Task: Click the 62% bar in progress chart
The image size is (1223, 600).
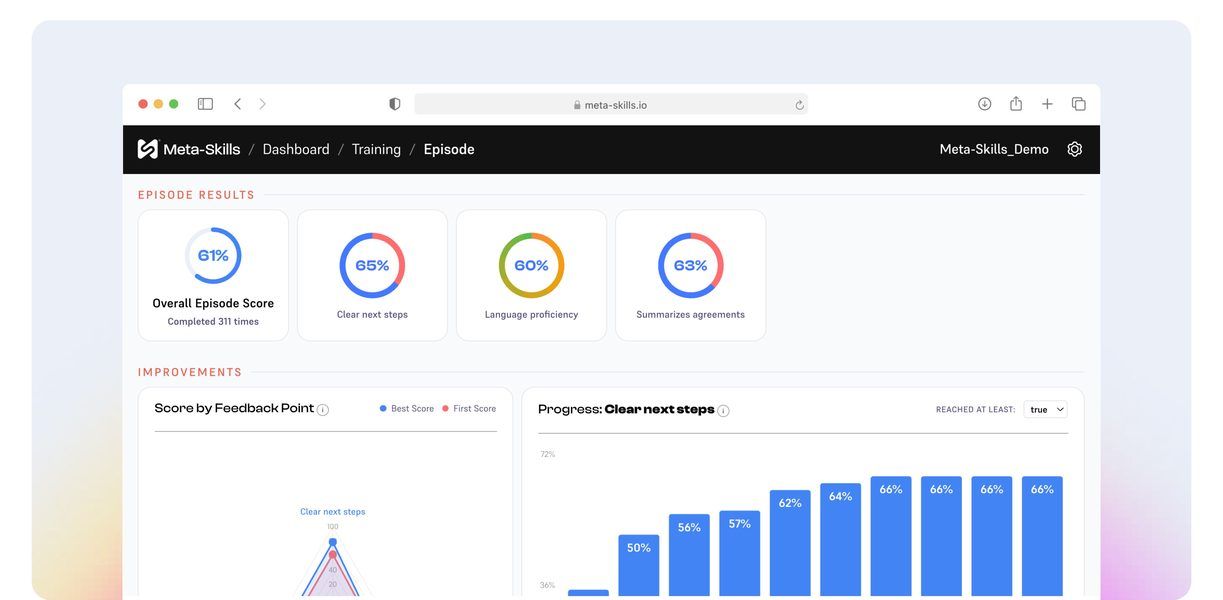Action: (790, 544)
